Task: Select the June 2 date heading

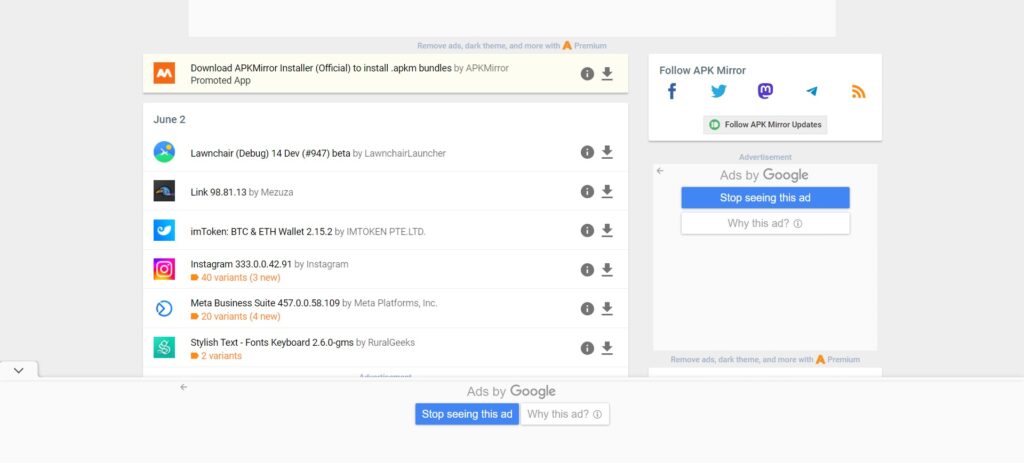Action: coord(169,120)
